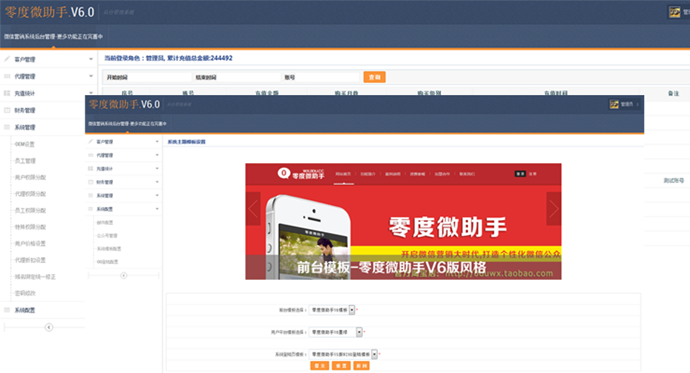Click the 244492 recharge total text
The image size is (690, 373).
[x=221, y=58]
